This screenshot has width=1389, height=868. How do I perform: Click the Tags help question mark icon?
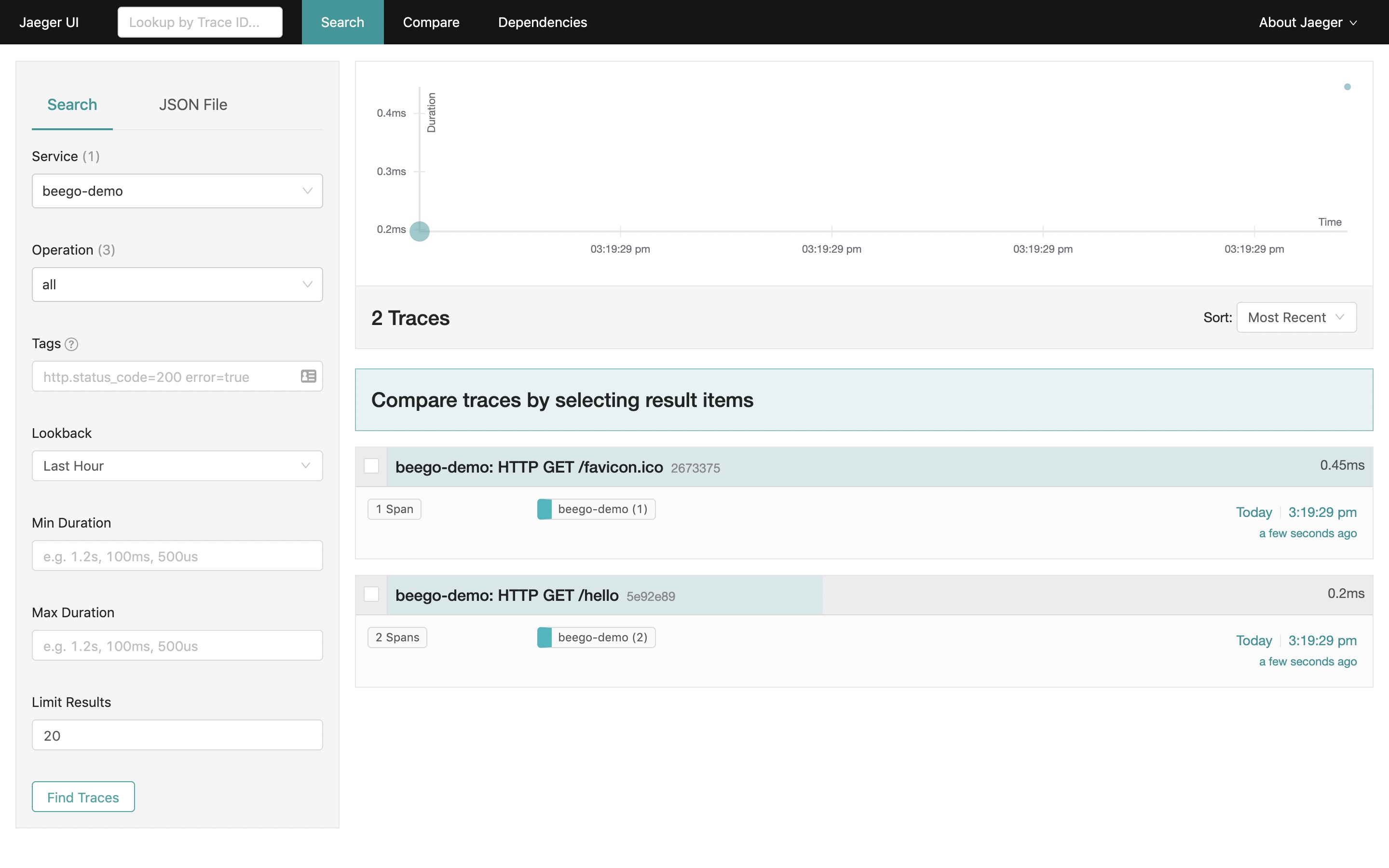click(71, 344)
